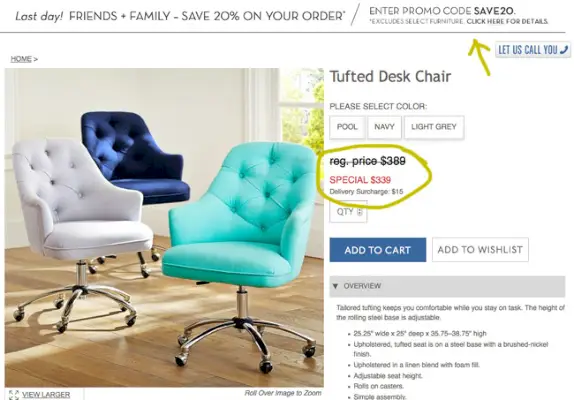Collapse the Overview section triangle
The image size is (574, 400).
335,286
